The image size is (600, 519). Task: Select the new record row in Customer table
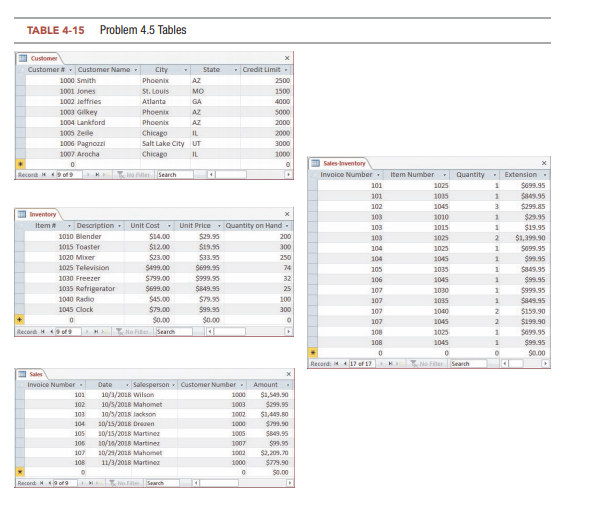[154, 165]
